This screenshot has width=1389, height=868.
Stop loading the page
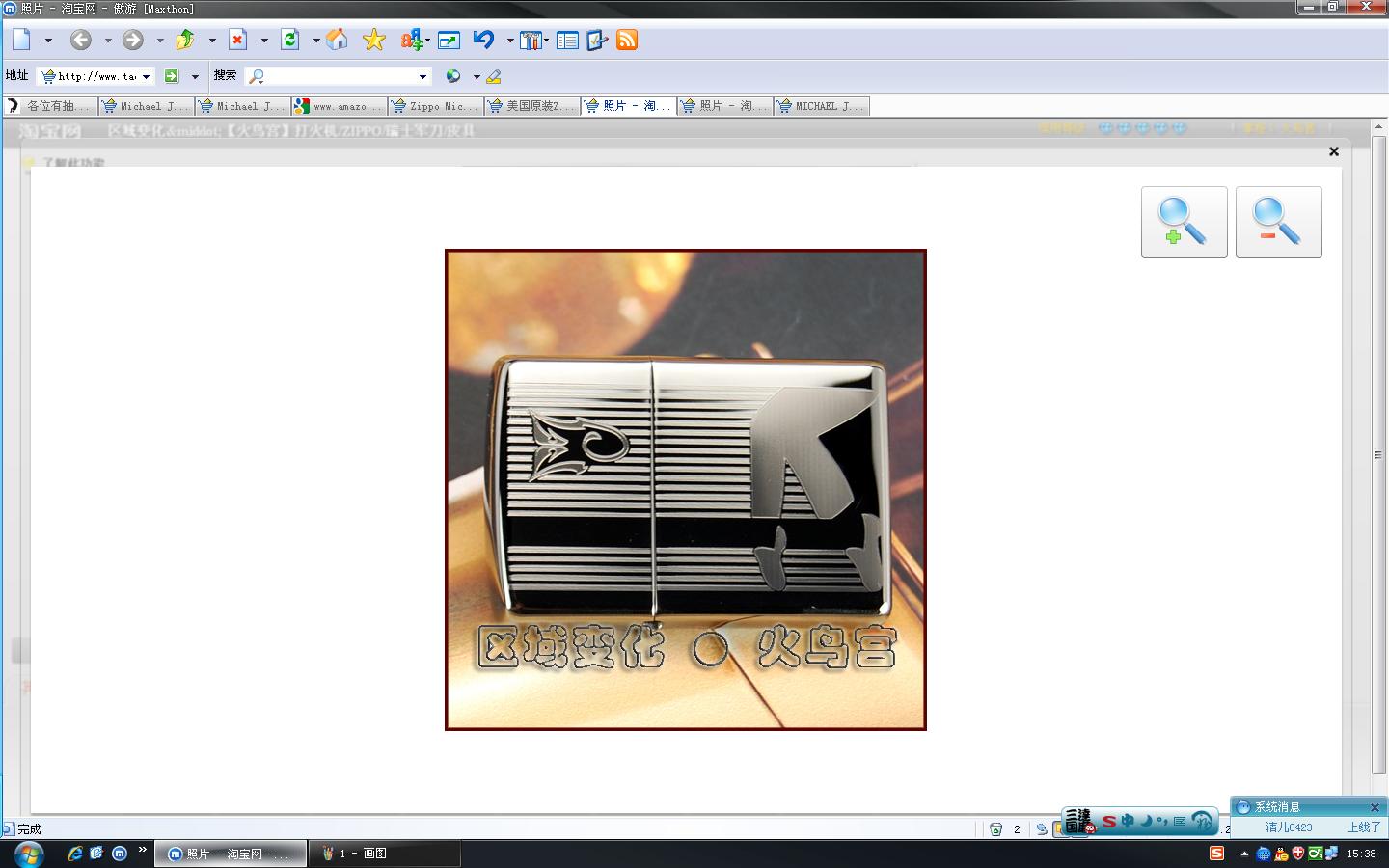237,40
